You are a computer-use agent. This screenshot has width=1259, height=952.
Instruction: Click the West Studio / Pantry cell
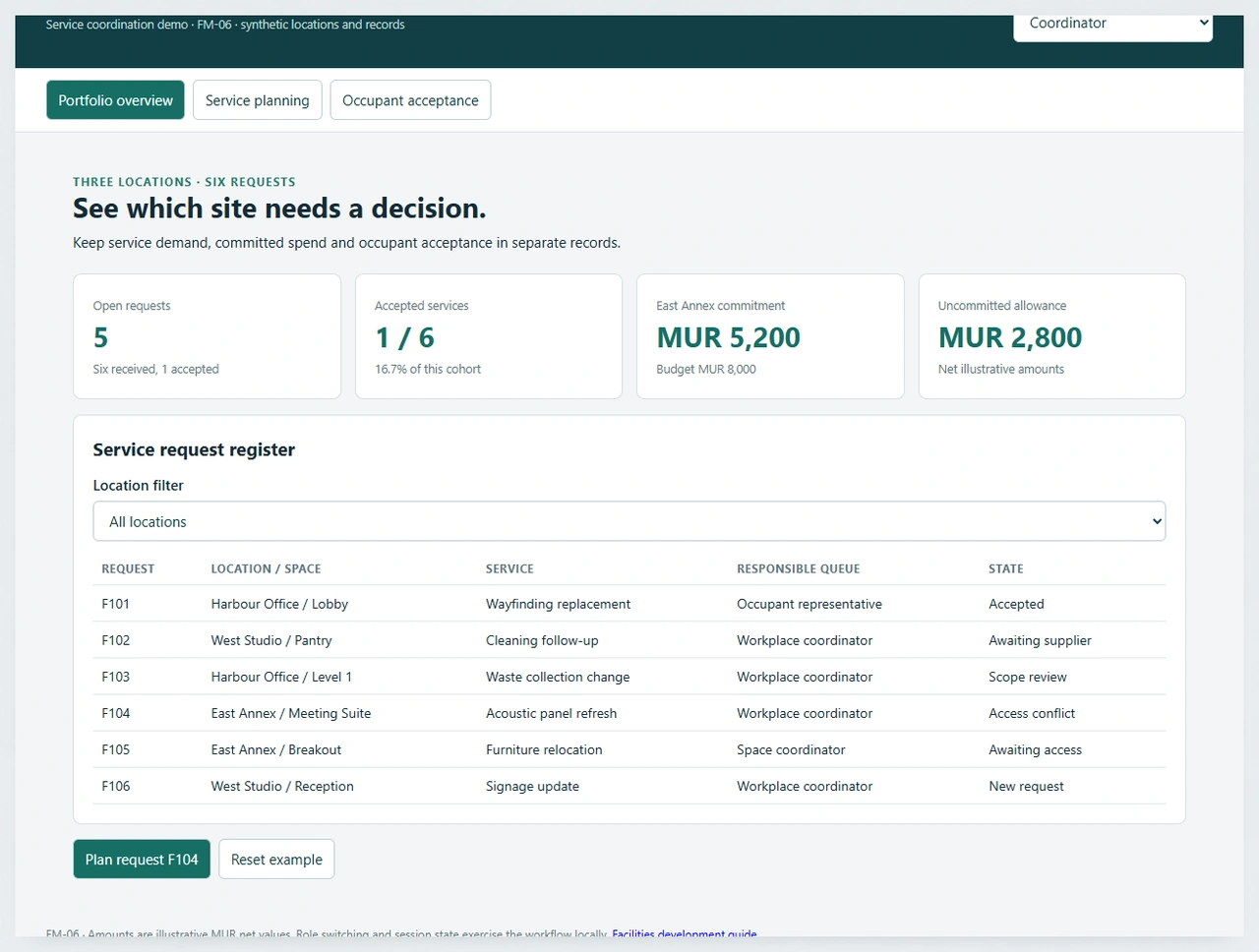pos(271,640)
